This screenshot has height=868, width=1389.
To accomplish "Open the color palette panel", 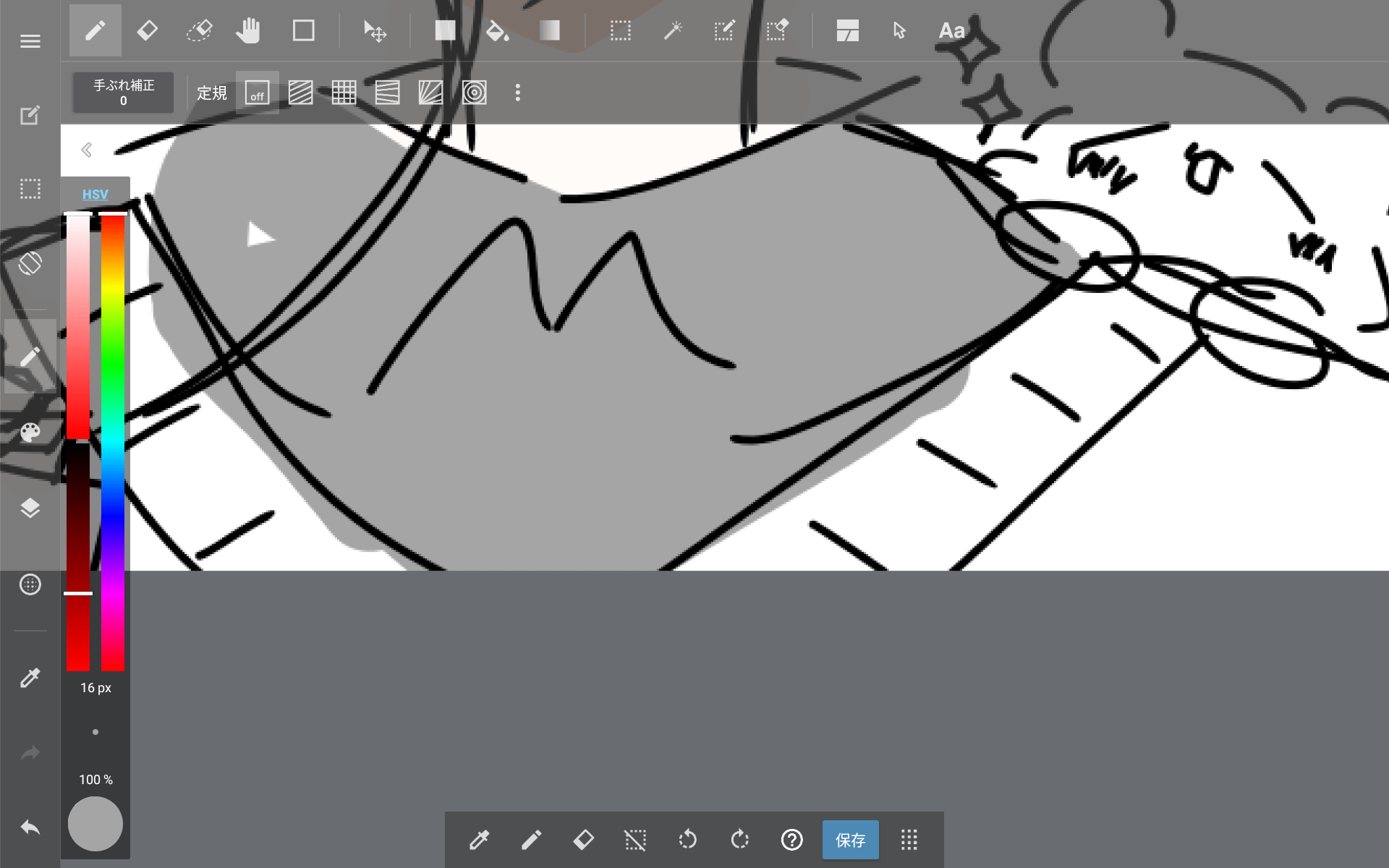I will [30, 433].
